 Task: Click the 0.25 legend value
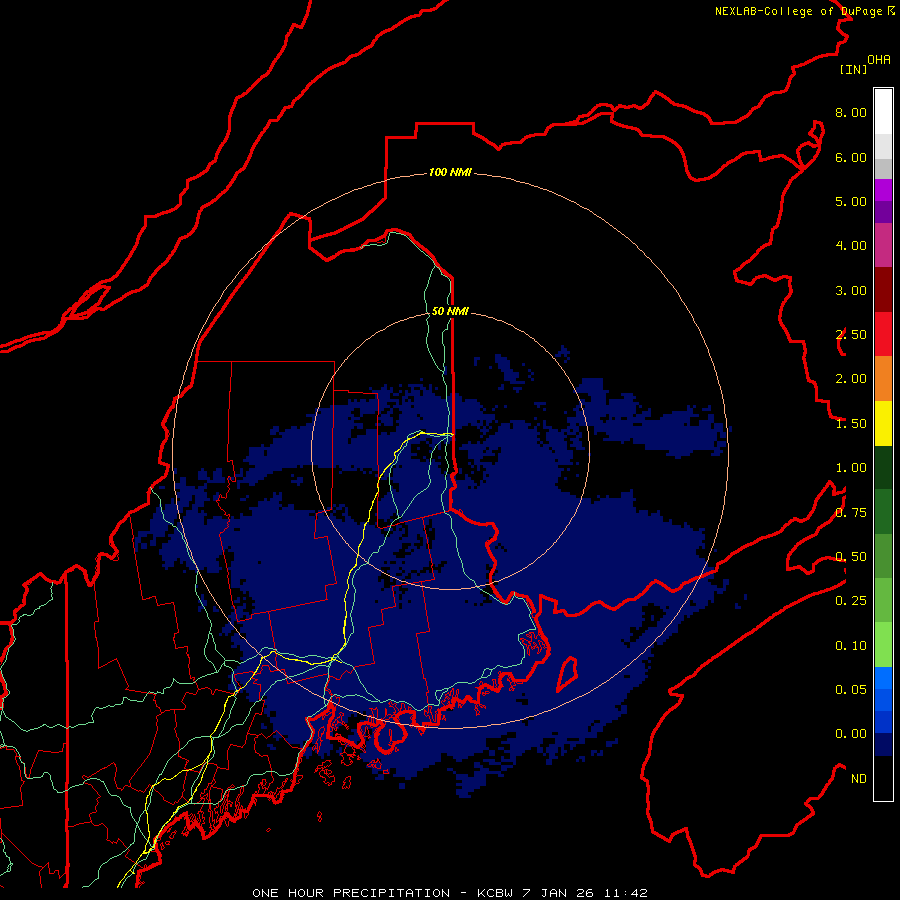click(x=851, y=601)
